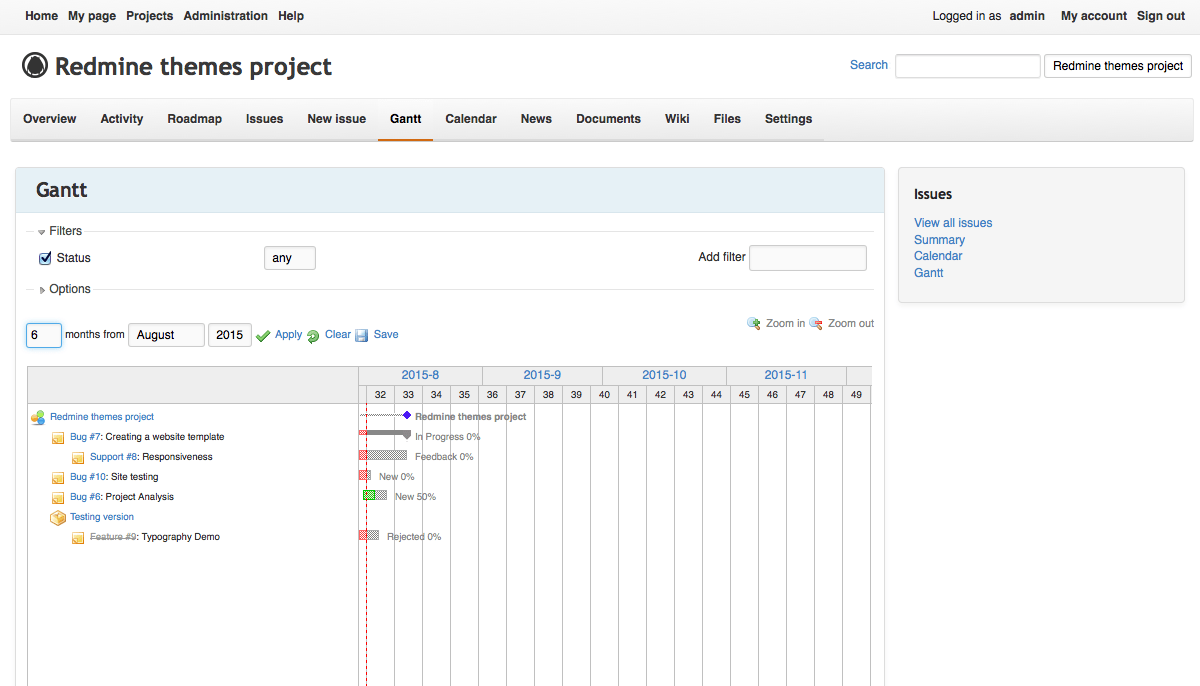Screen dimensions: 1200x686
Task: Open the Bug #7 issue link
Action: (86, 437)
